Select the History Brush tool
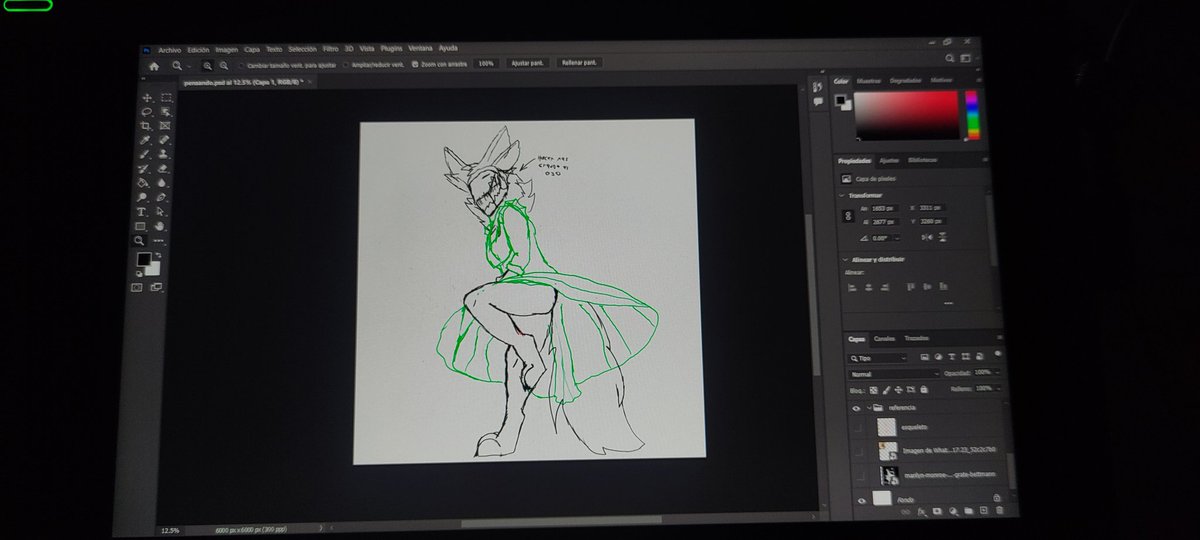The height and width of the screenshot is (540, 1200). coord(144,168)
